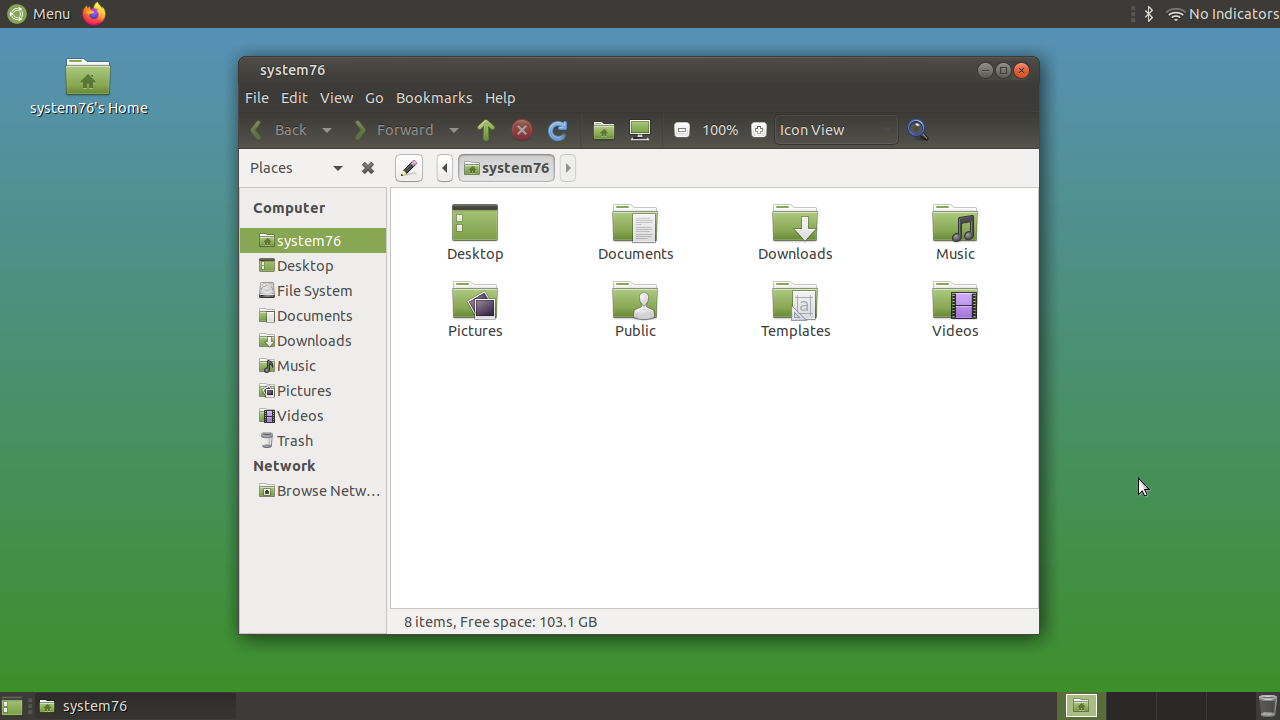Open the Go menu
The image size is (1280, 720).
[374, 98]
